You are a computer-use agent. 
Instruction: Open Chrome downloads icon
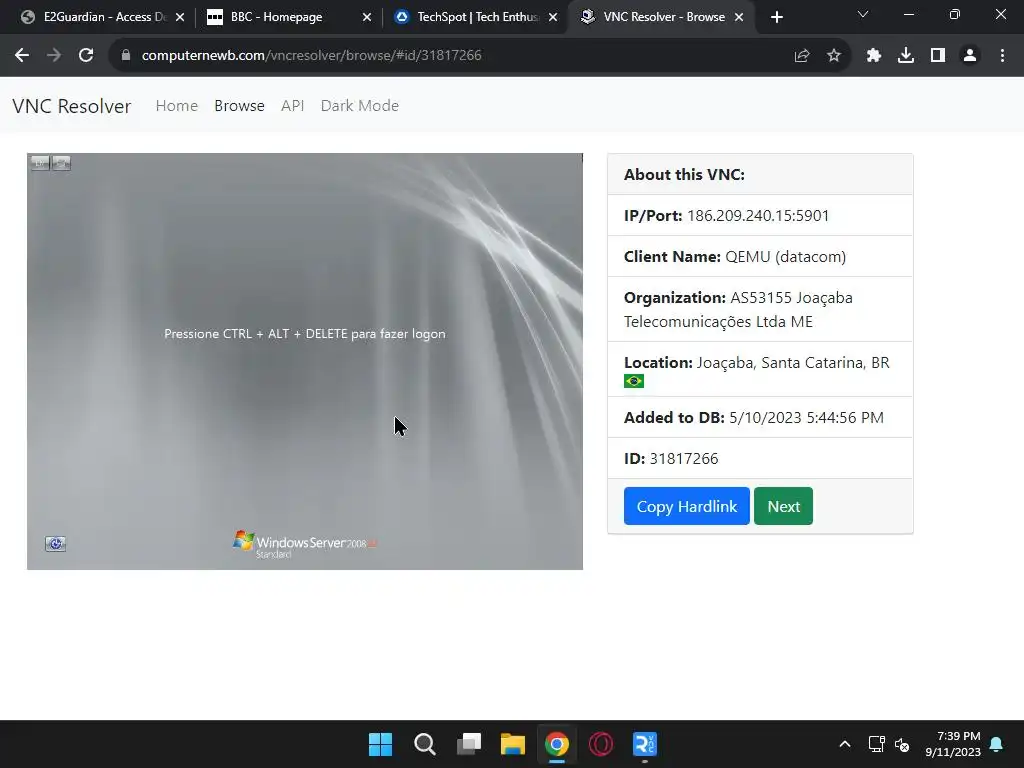pyautogui.click(x=906, y=56)
